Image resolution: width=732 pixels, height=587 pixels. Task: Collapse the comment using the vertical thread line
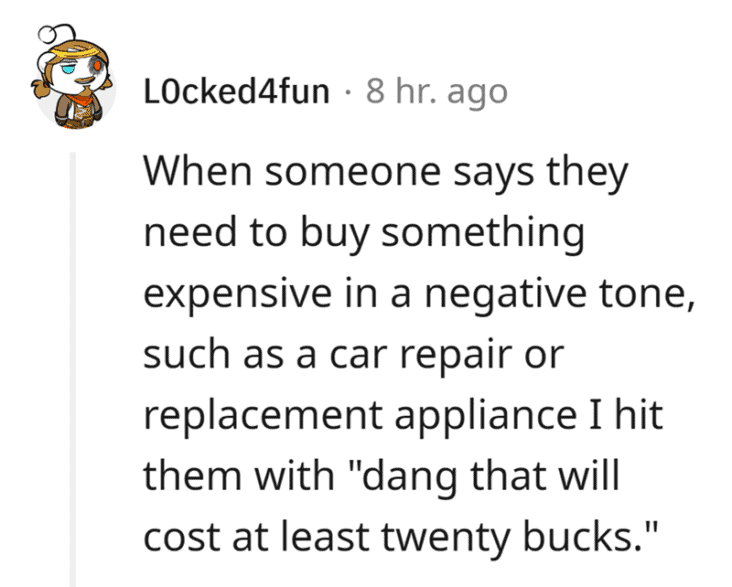click(x=72, y=370)
